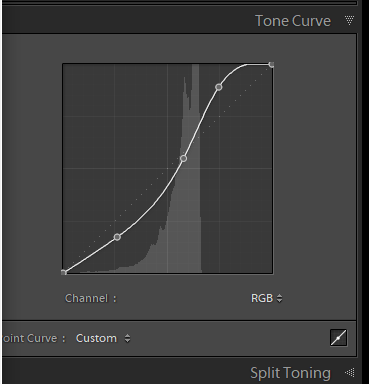Select the highlights curve control point

point(219,87)
